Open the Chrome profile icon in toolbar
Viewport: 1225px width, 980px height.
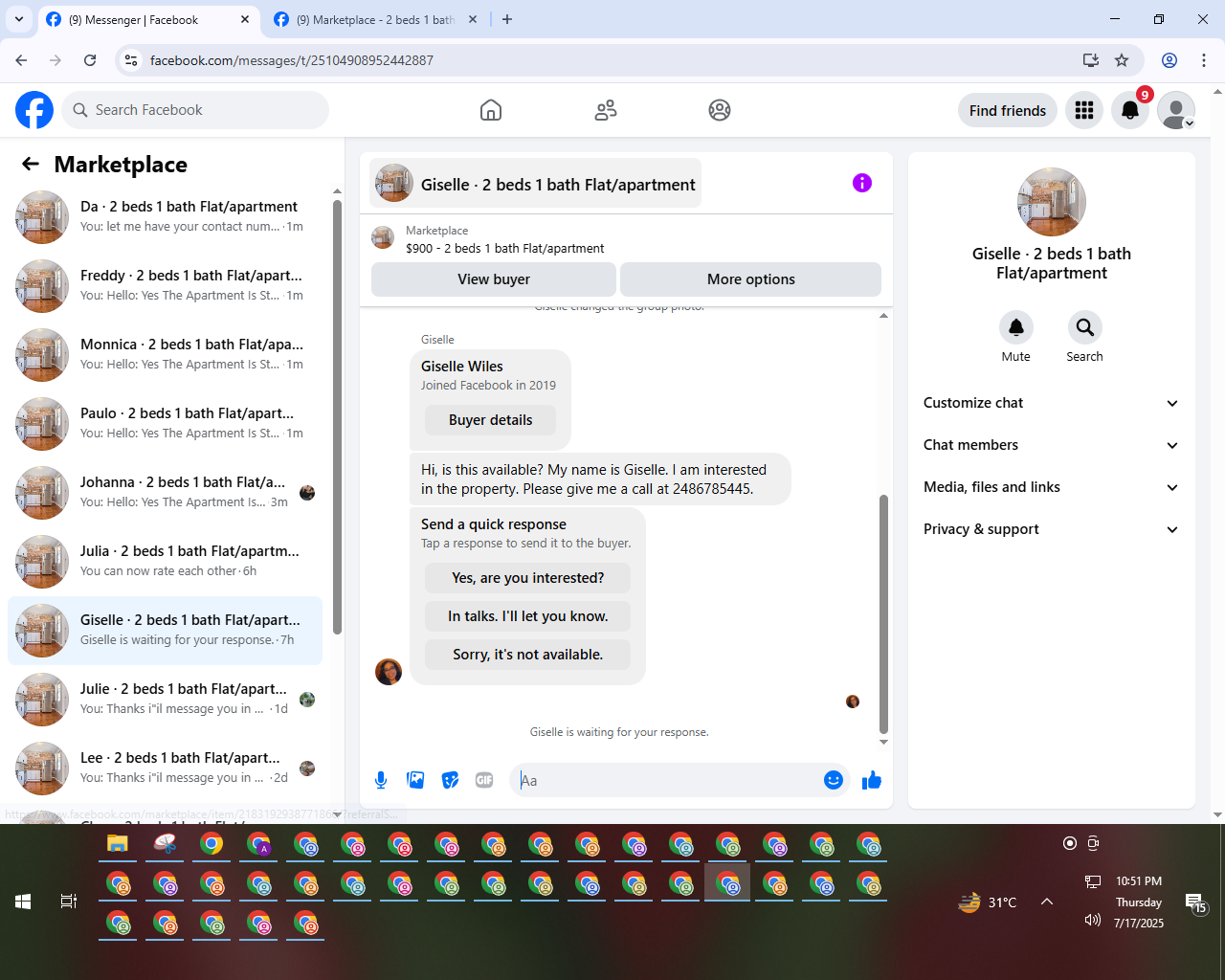1169,60
